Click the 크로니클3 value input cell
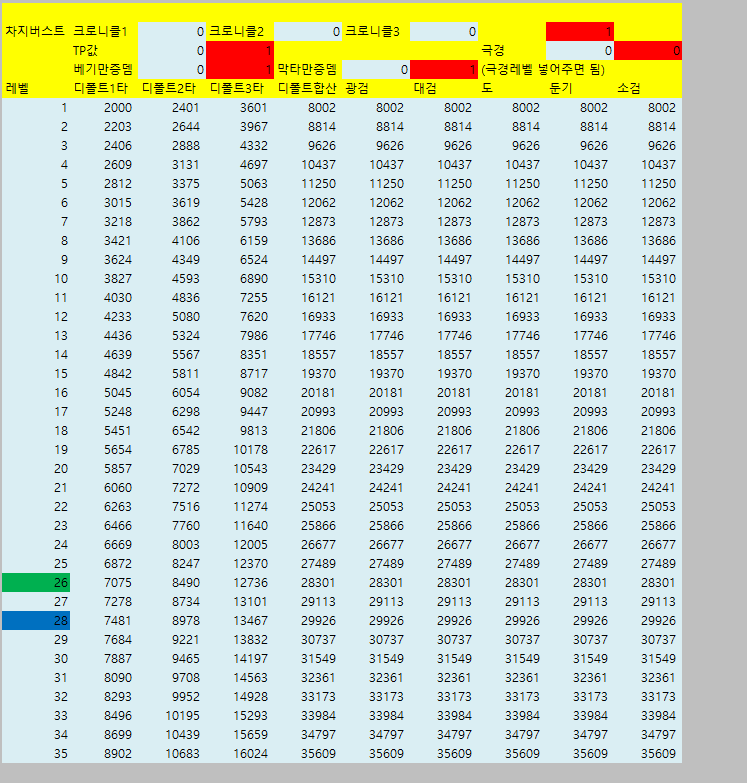747x783 pixels. [x=443, y=31]
